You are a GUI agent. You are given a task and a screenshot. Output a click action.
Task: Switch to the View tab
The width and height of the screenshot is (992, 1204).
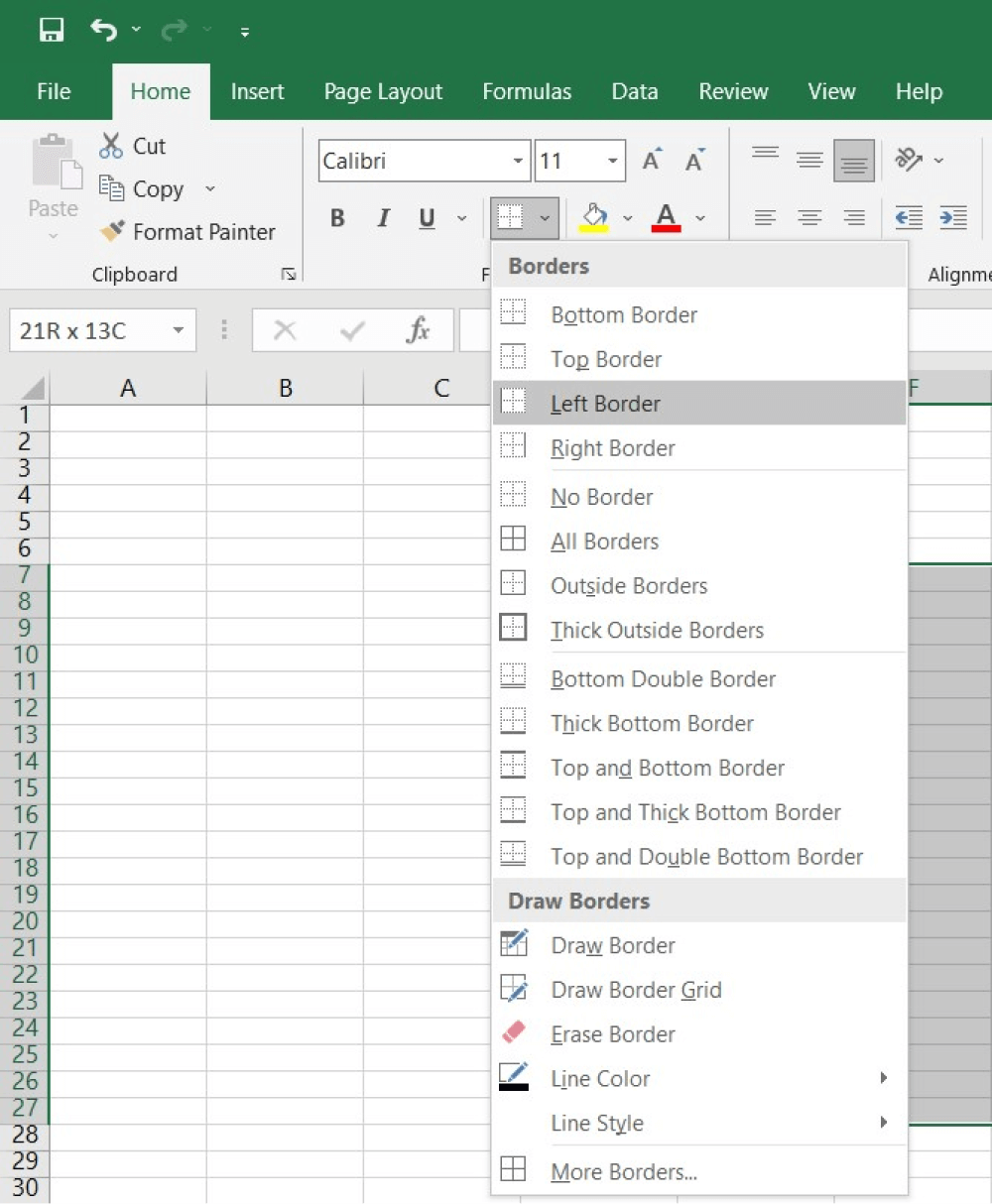(831, 91)
